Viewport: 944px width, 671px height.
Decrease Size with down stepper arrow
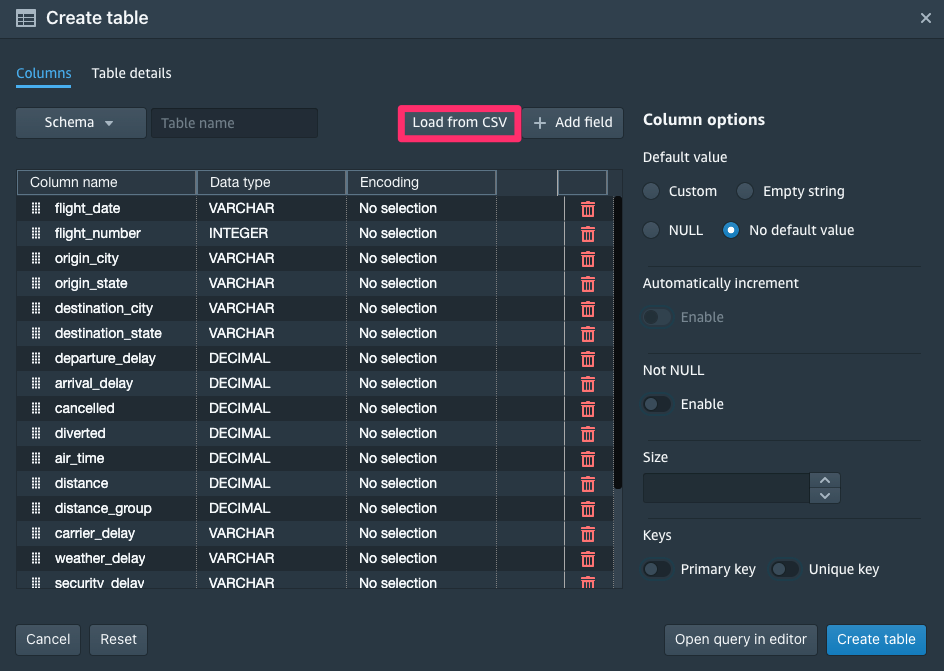coord(825,496)
